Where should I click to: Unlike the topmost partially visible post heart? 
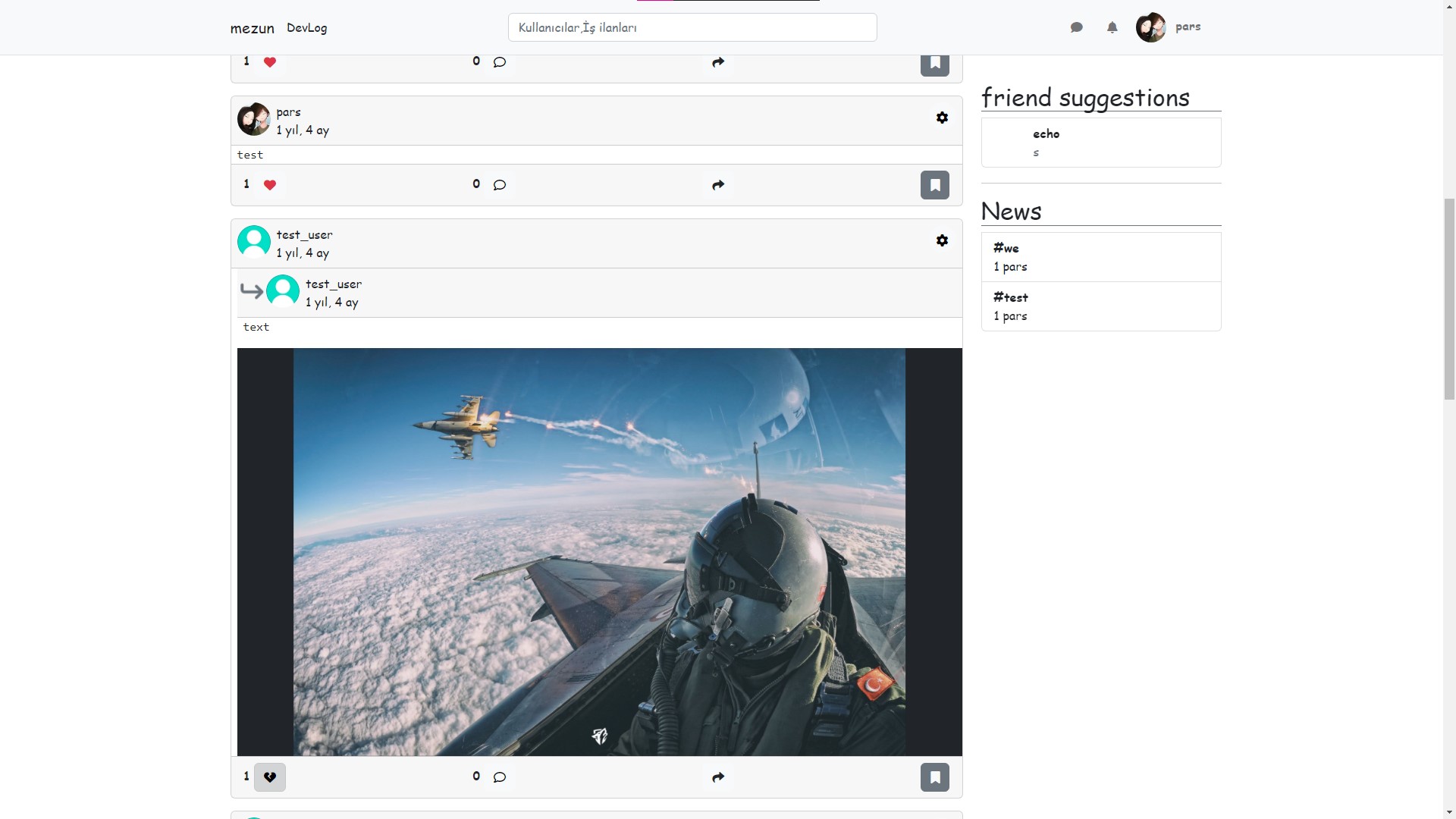(270, 62)
